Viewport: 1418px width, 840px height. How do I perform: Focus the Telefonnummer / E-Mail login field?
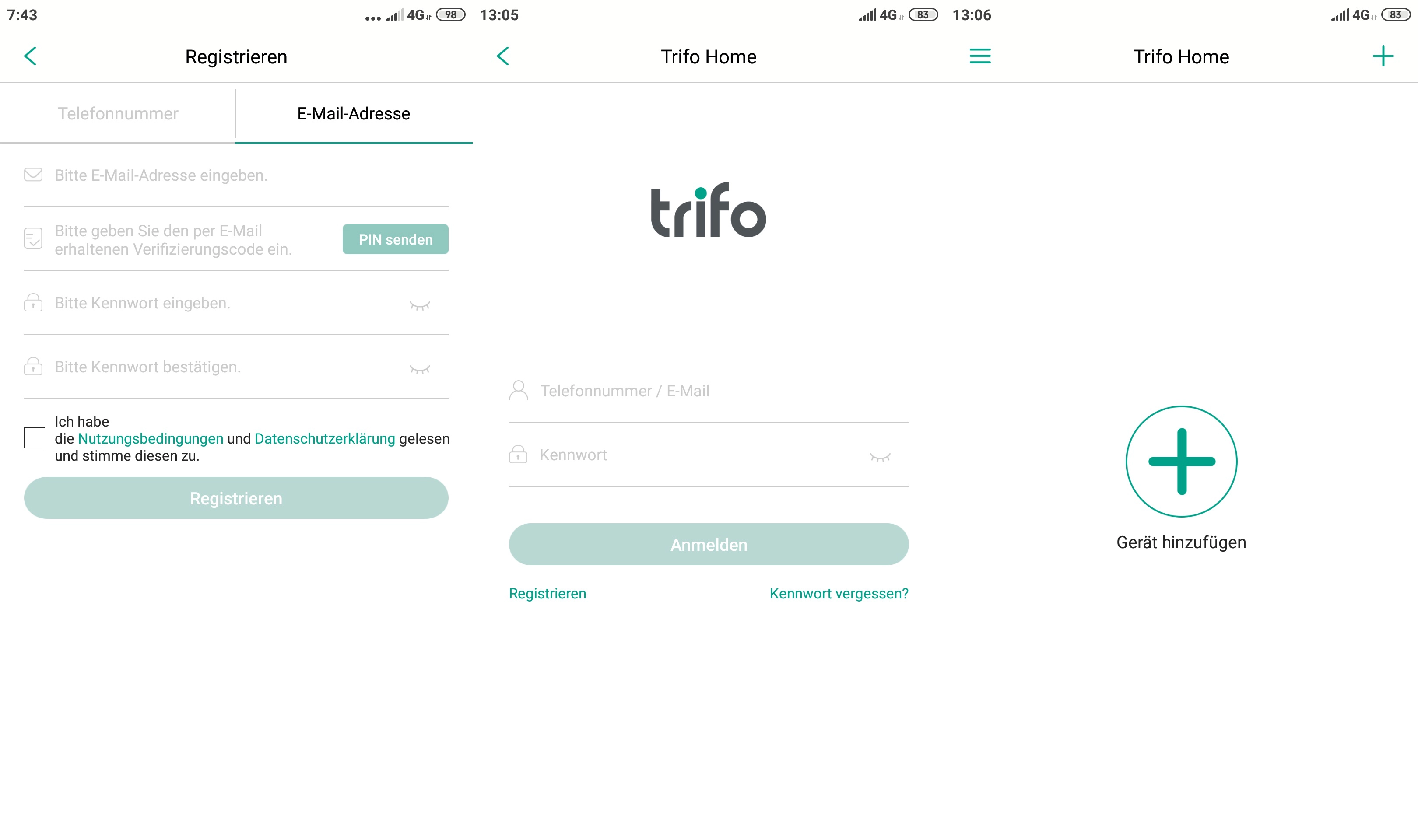click(709, 391)
